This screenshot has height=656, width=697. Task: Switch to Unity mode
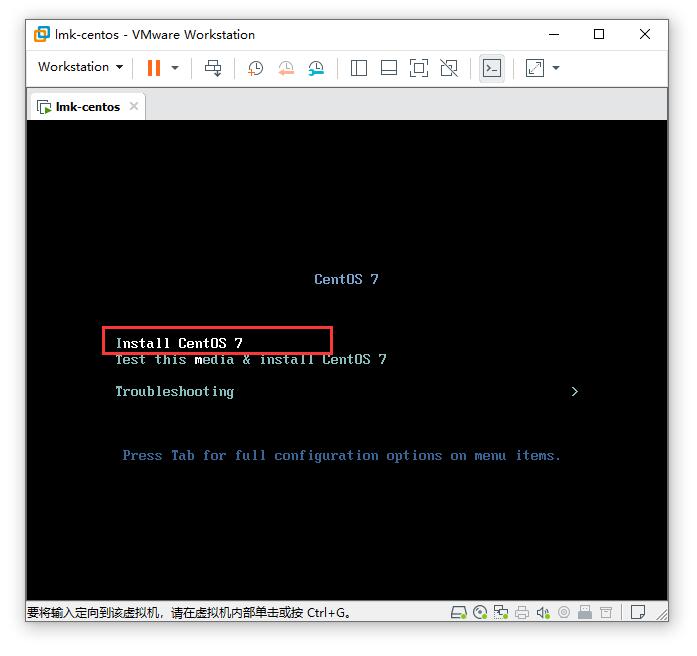click(449, 68)
